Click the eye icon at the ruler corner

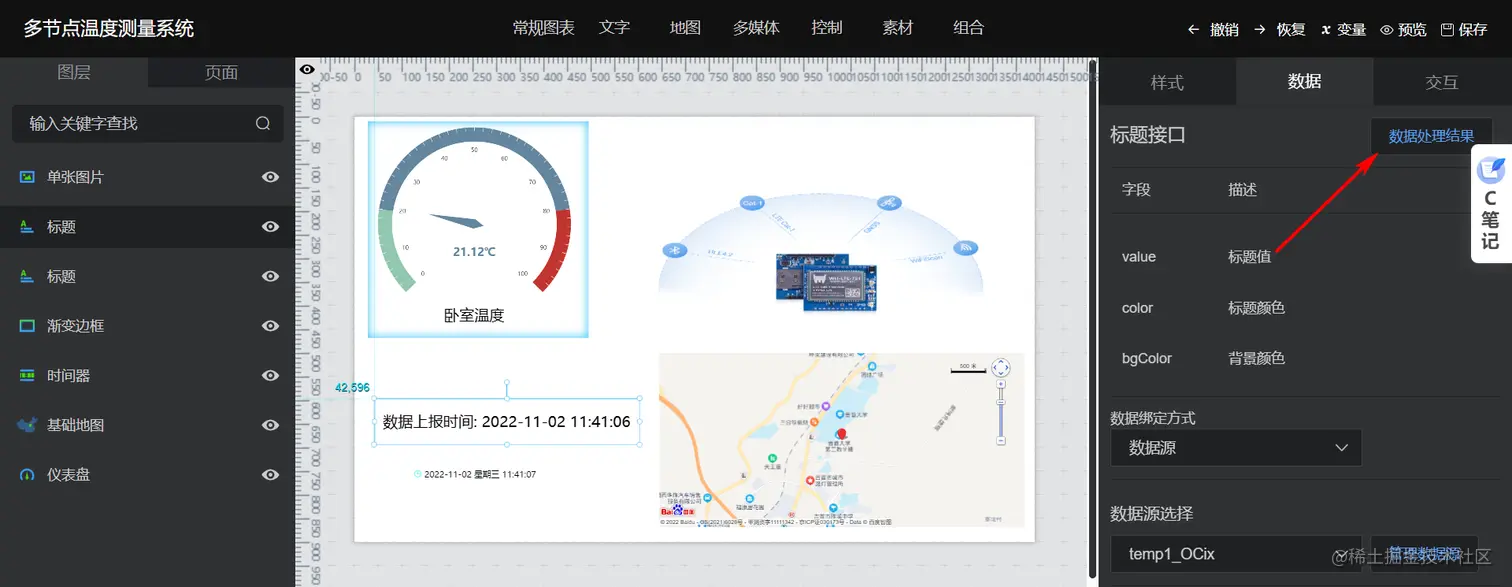pyautogui.click(x=308, y=69)
